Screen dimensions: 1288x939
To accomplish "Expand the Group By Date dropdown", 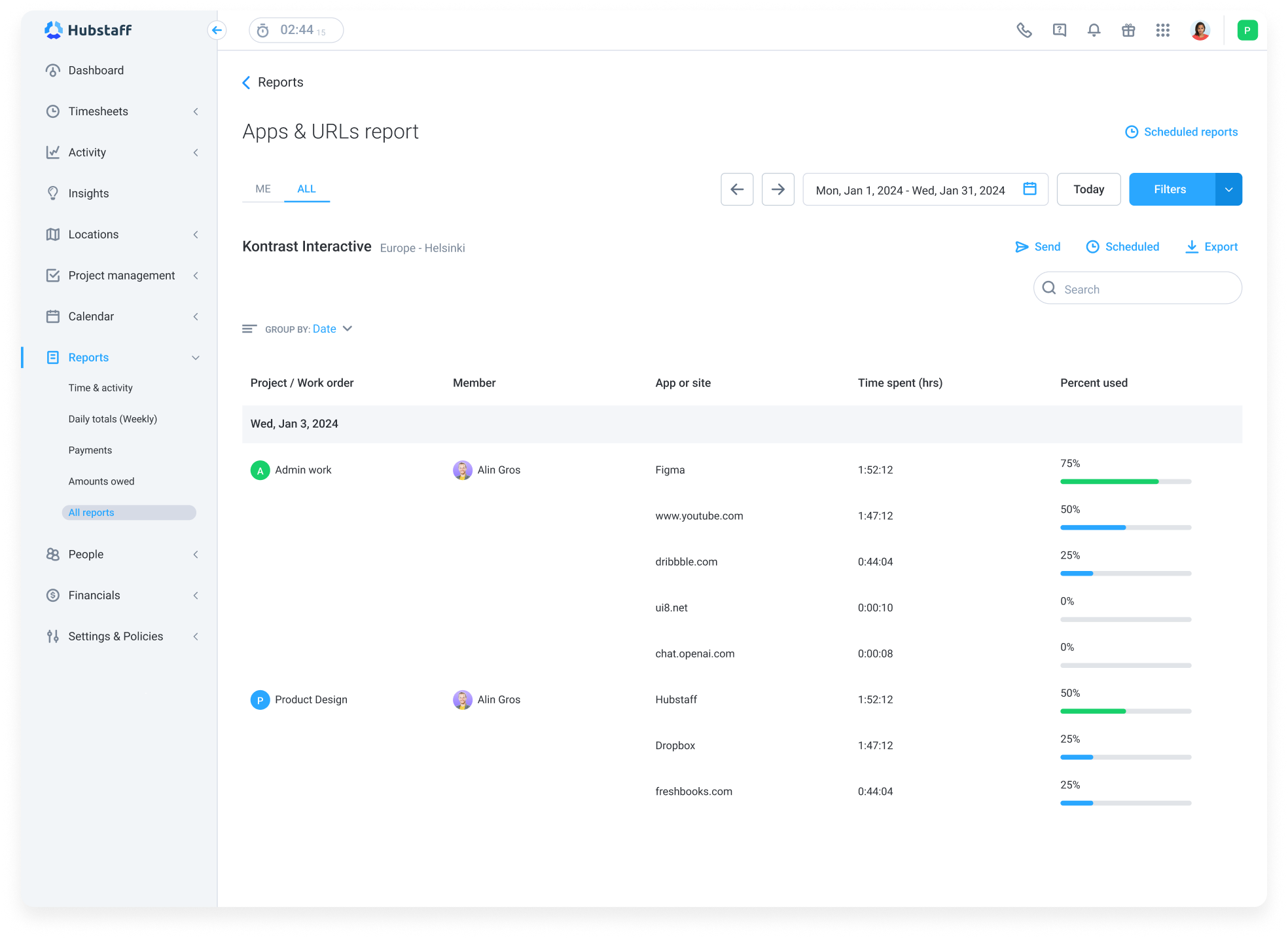I will tap(347, 329).
